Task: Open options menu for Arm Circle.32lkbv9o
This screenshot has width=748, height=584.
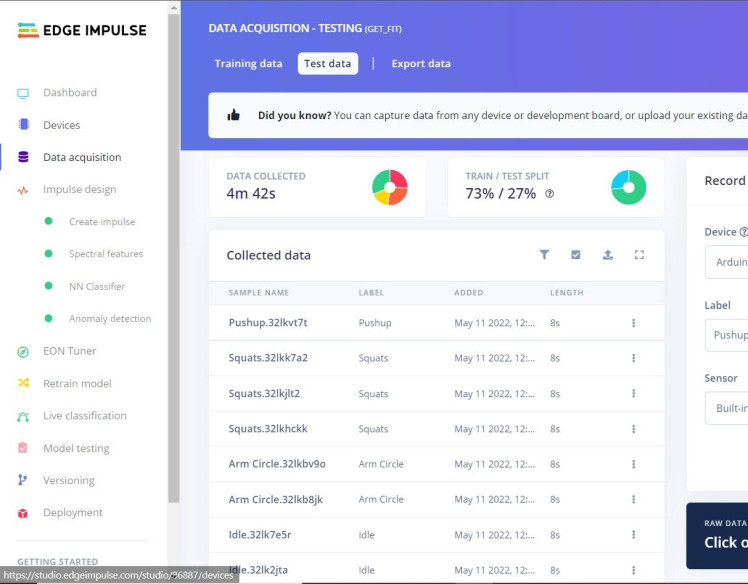Action: [633, 464]
